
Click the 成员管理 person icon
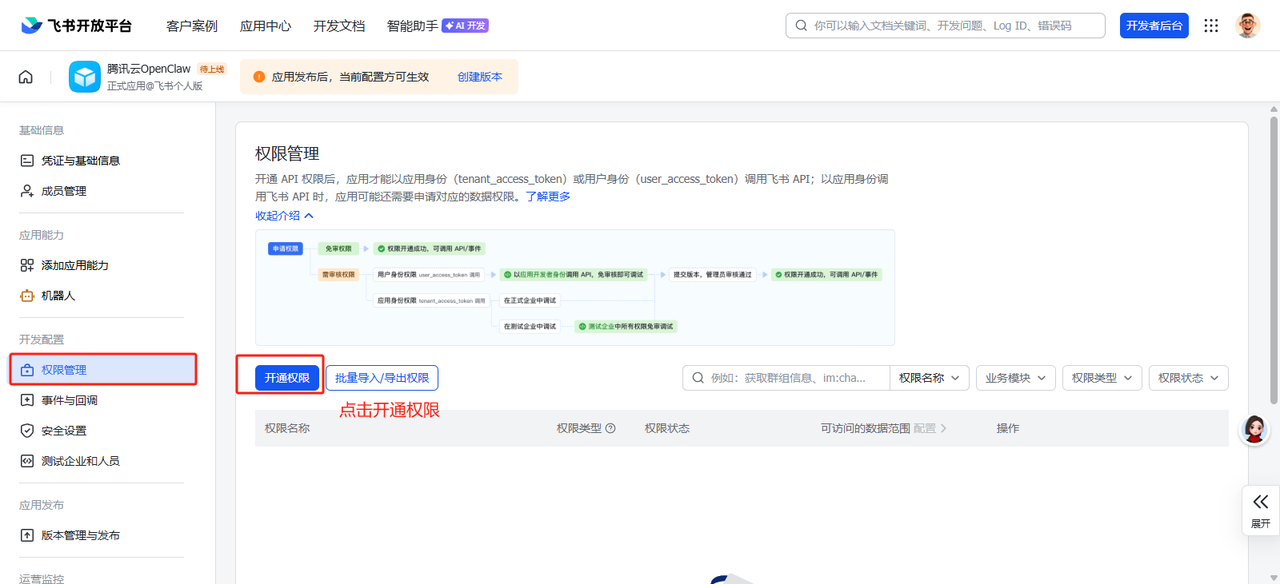(27, 191)
